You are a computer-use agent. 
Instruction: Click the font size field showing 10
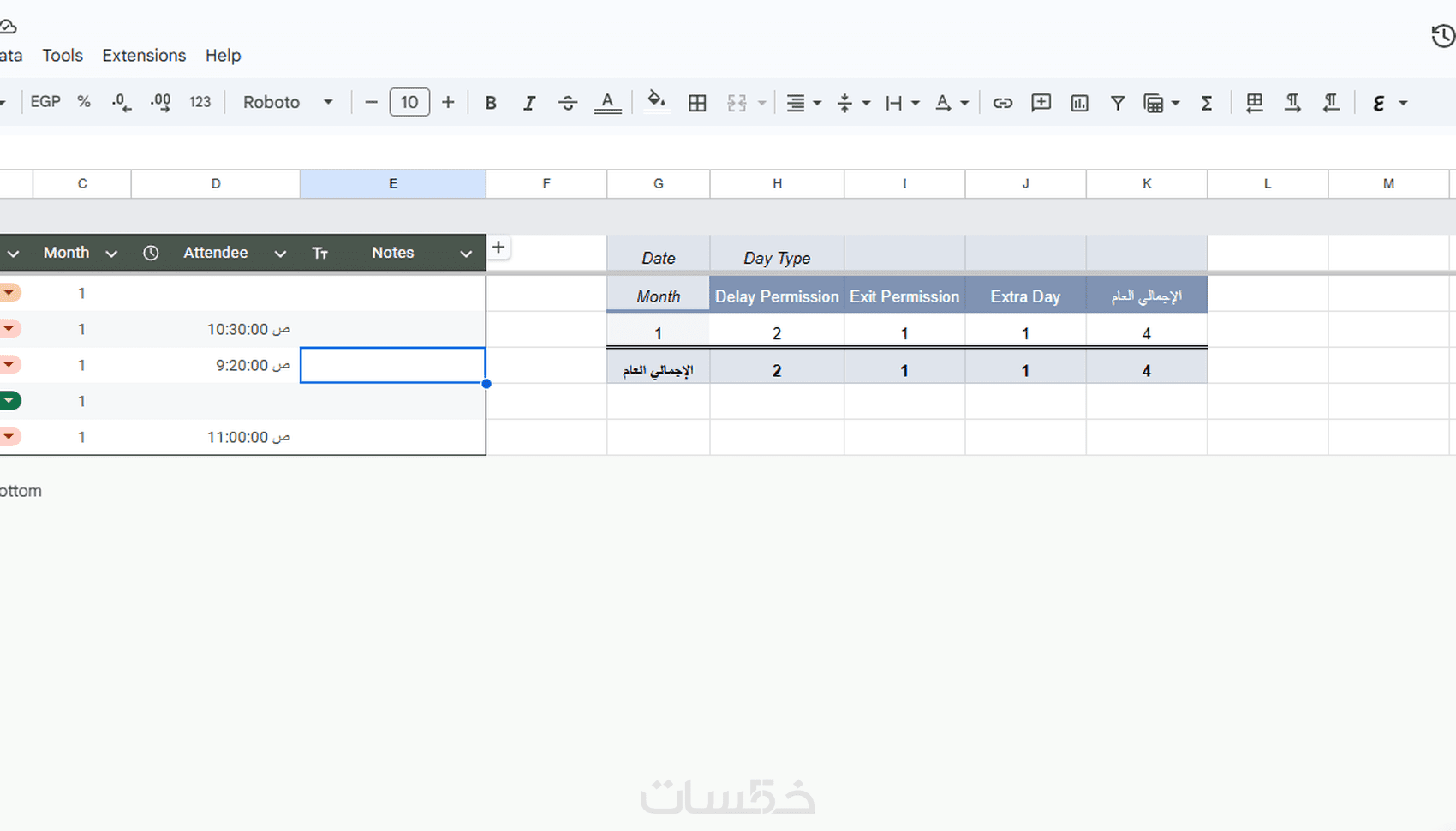pos(409,102)
